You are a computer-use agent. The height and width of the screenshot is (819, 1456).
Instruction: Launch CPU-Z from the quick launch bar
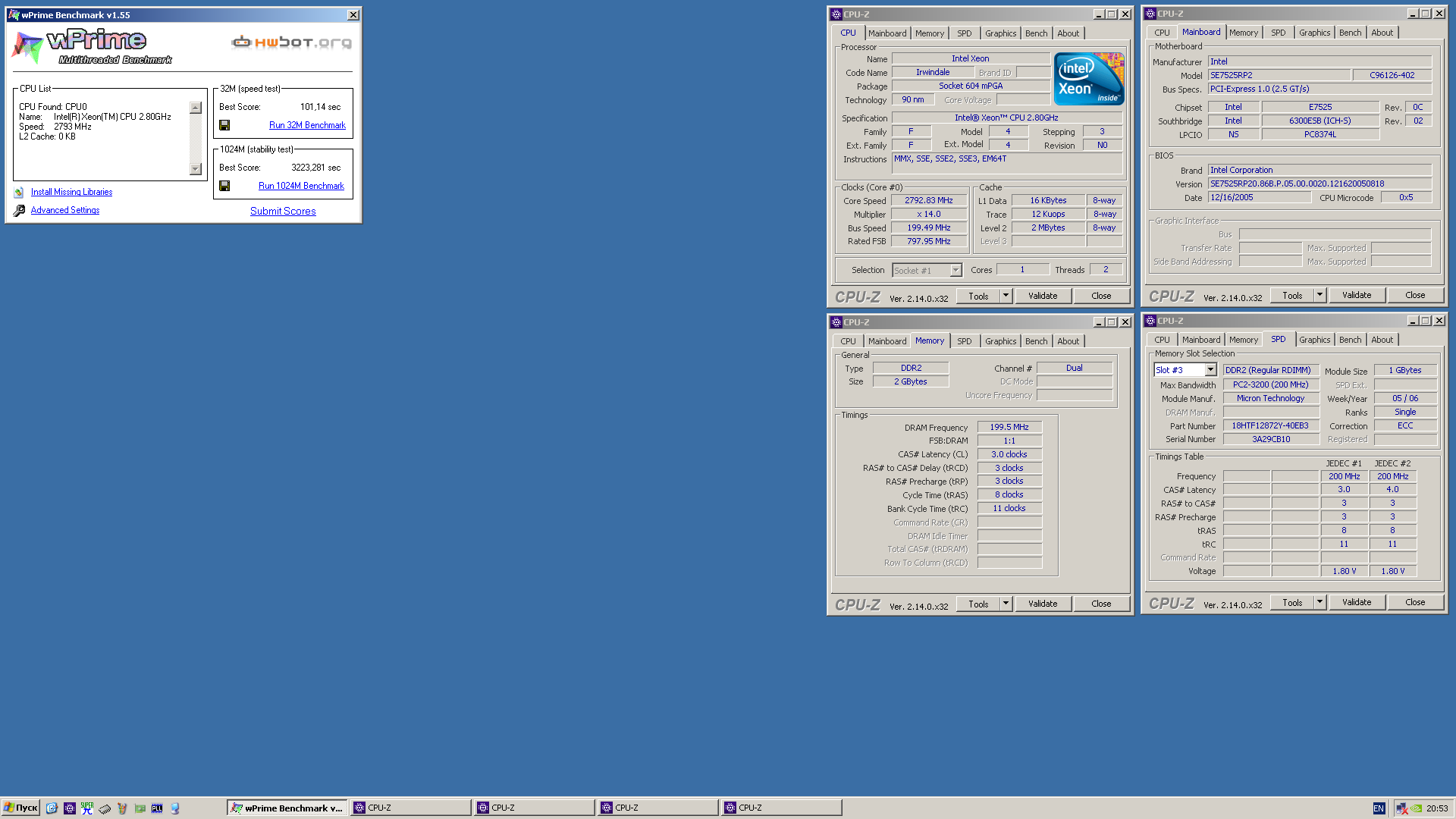point(70,808)
